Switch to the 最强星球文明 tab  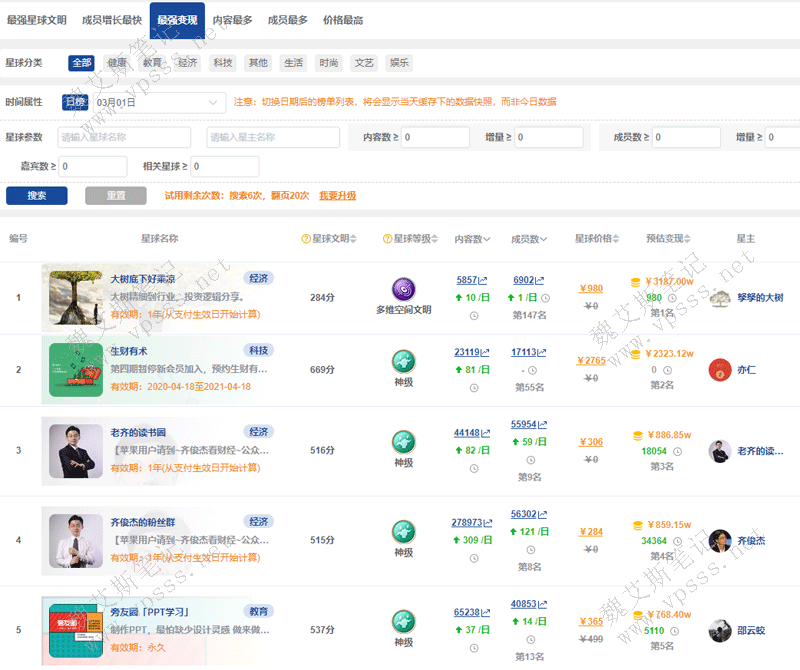pos(37,20)
